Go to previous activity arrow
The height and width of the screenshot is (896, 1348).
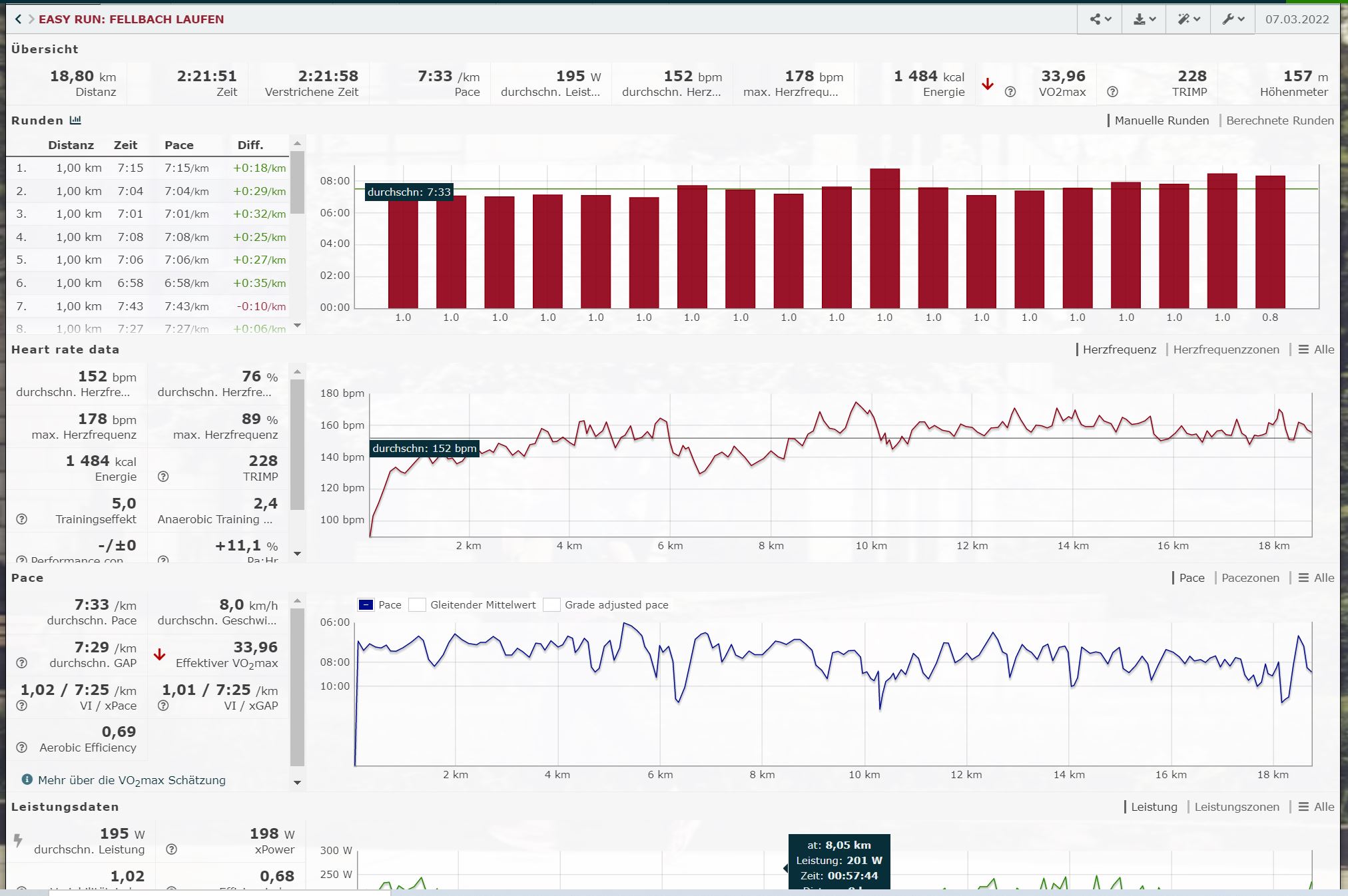18,19
